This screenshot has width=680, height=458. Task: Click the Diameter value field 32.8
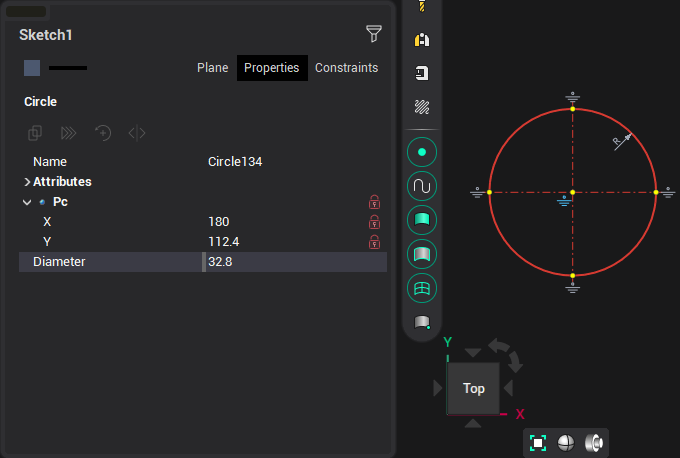click(294, 262)
